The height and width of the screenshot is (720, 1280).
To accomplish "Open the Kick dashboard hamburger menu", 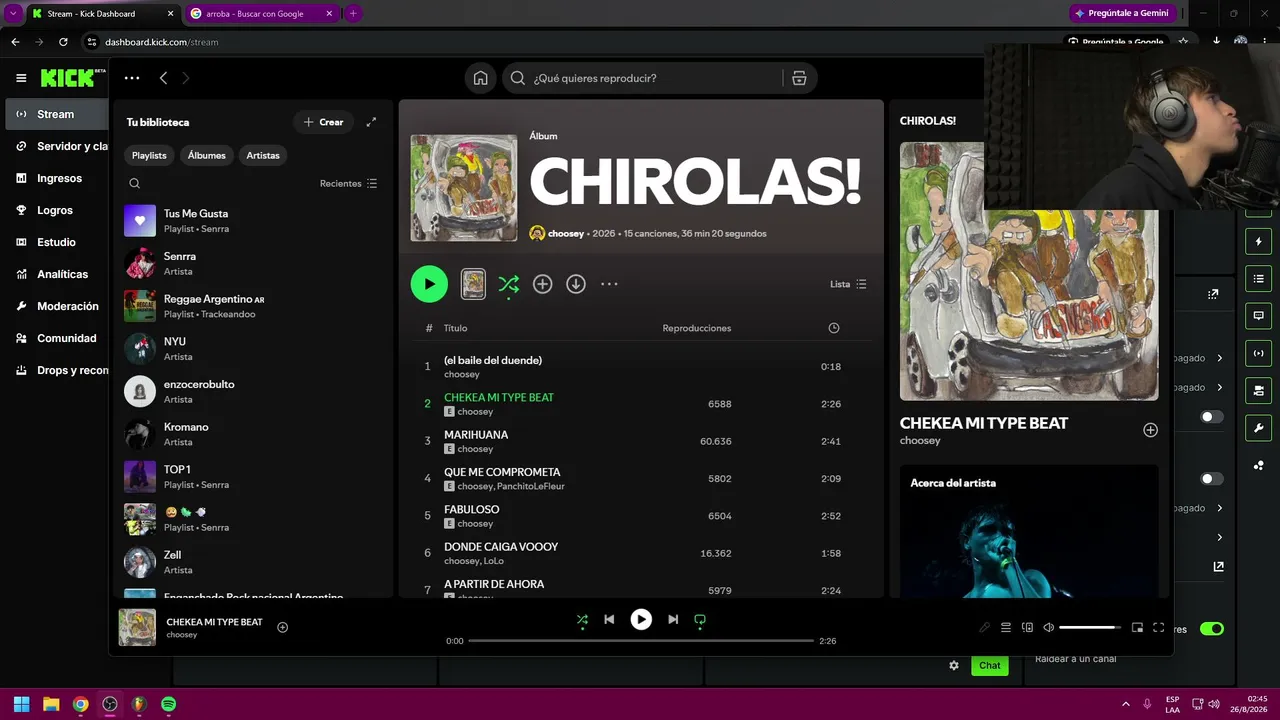I will click(x=21, y=78).
